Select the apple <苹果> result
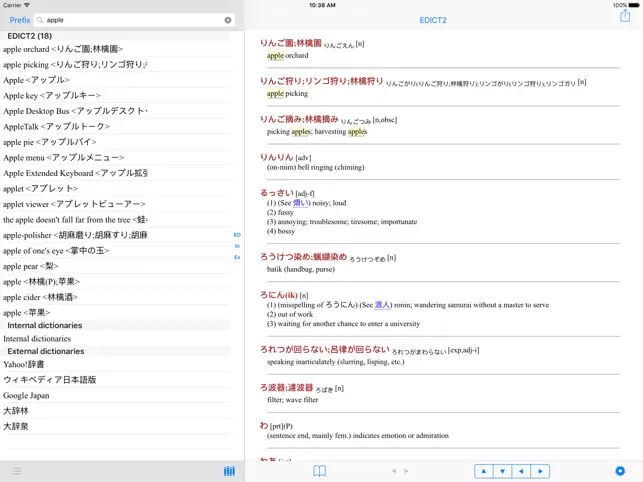 pyautogui.click(x=116, y=313)
